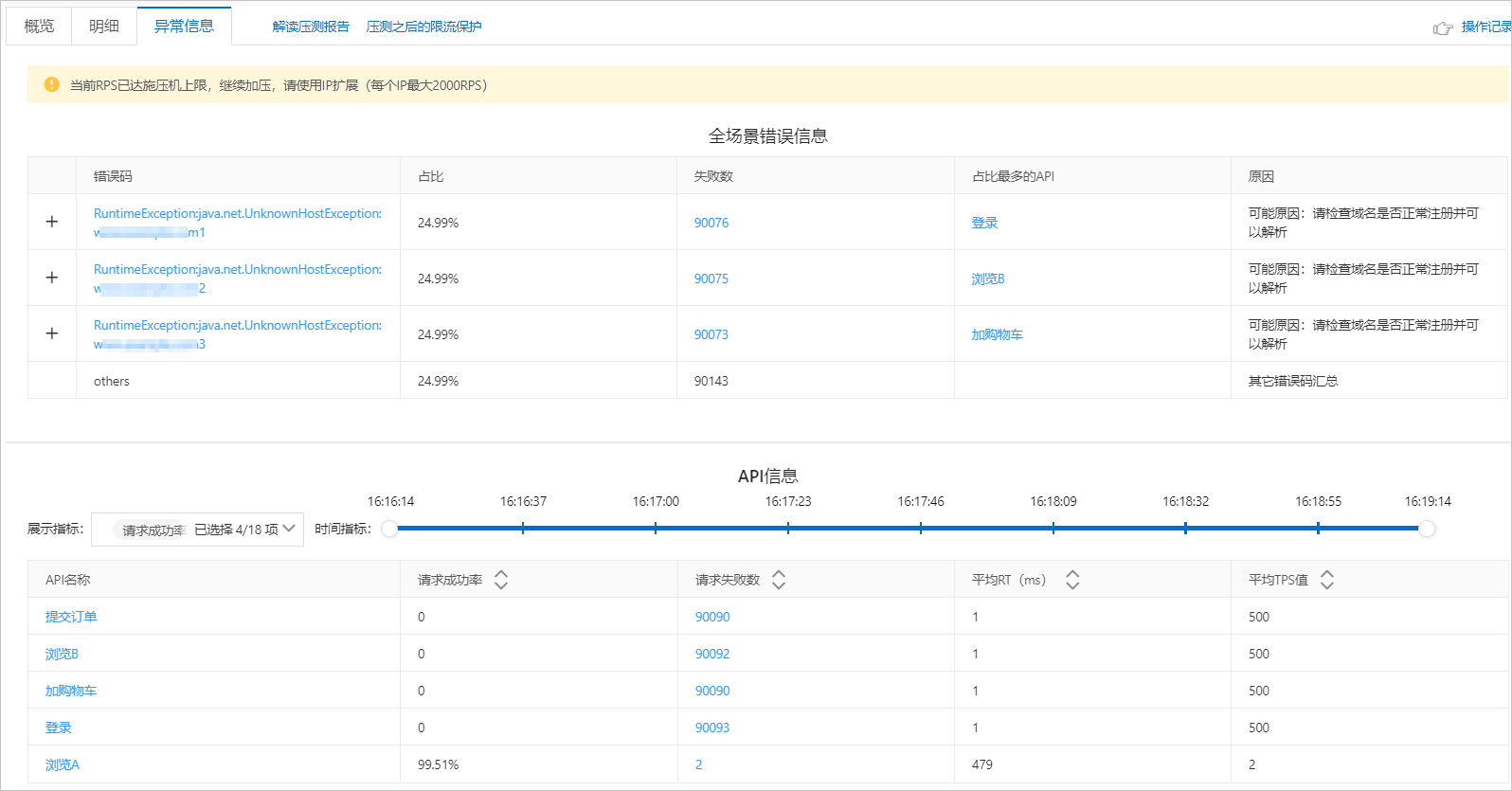Select the 479 average RT value
Screen dimensions: 1512x791
click(x=982, y=764)
